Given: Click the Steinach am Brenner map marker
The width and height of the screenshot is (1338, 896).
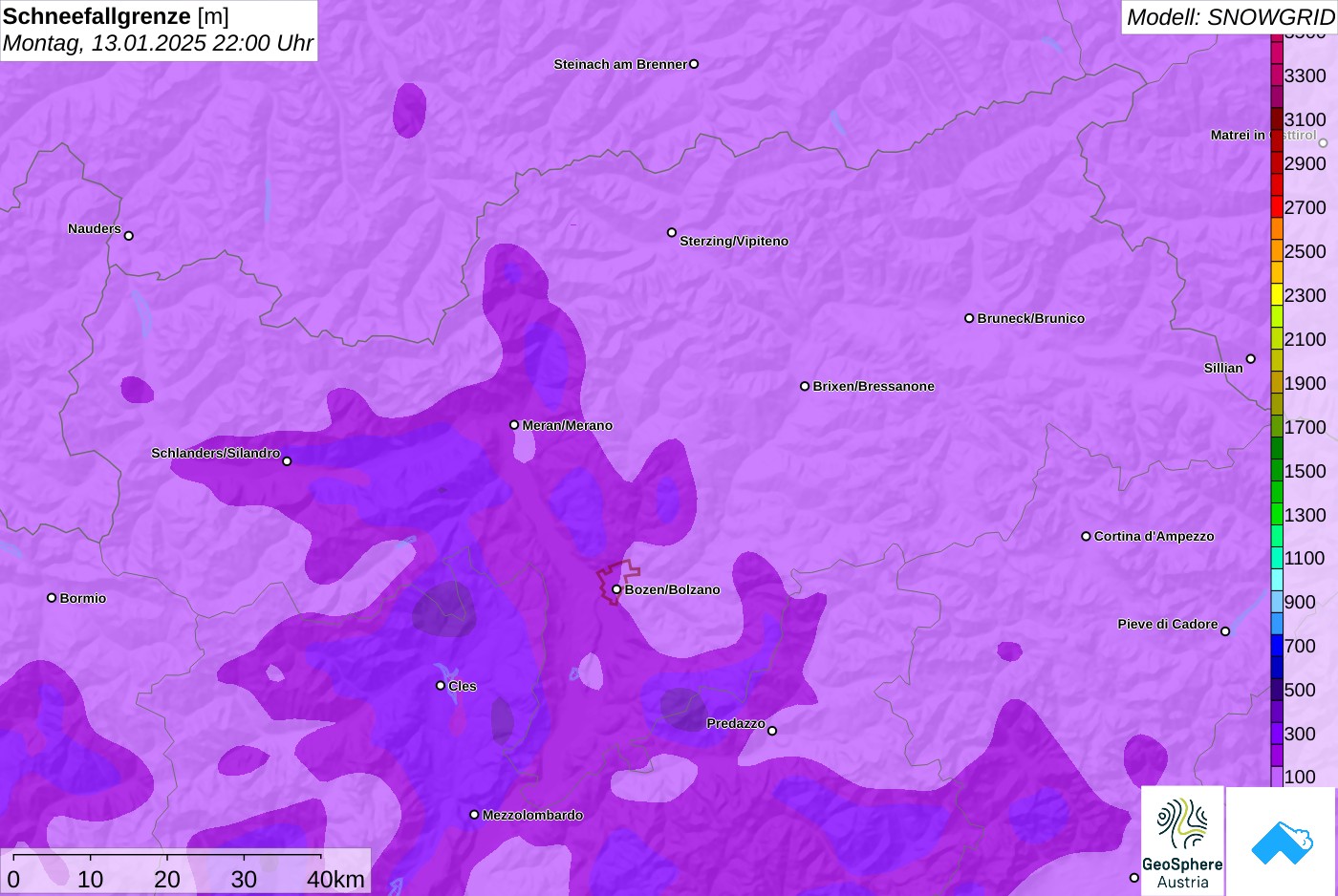Looking at the screenshot, I should click(x=694, y=64).
